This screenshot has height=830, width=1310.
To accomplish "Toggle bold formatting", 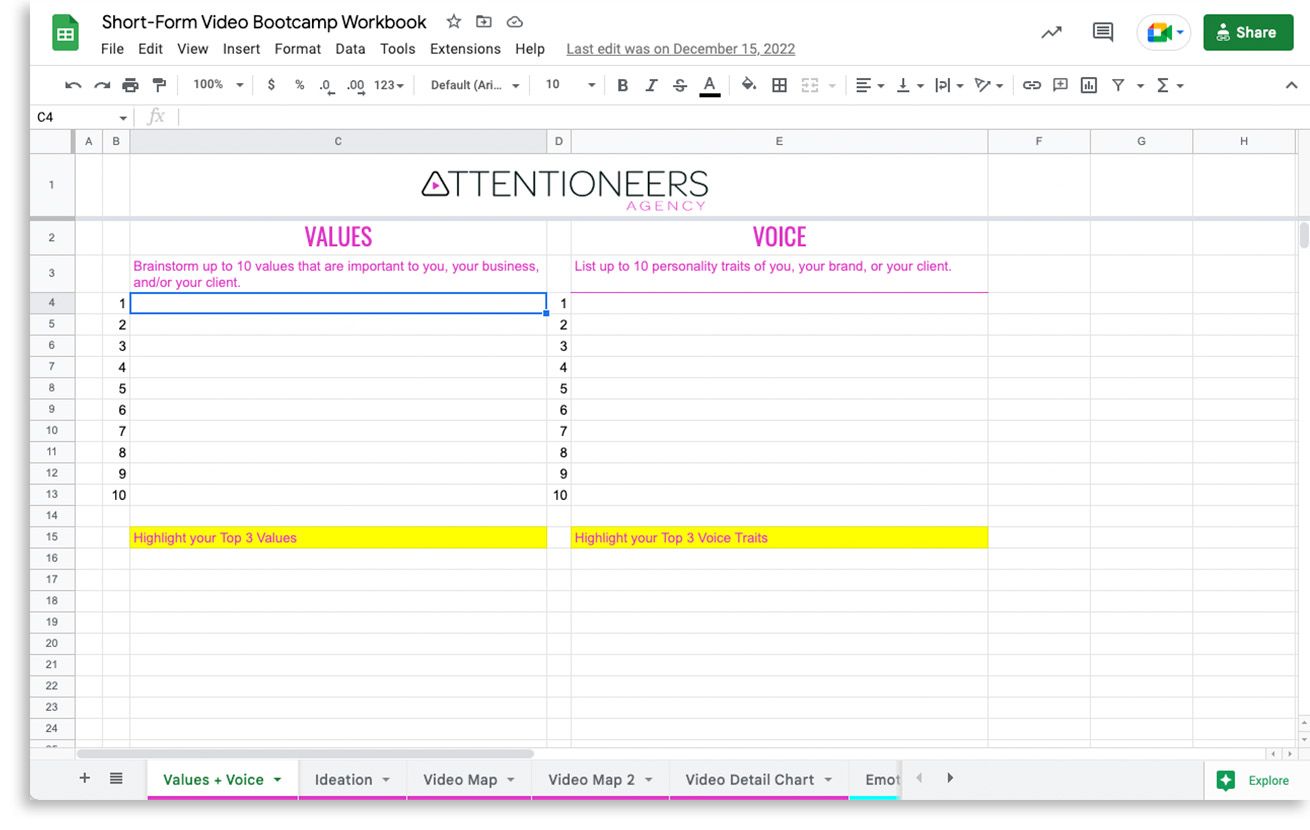I will click(x=622, y=86).
